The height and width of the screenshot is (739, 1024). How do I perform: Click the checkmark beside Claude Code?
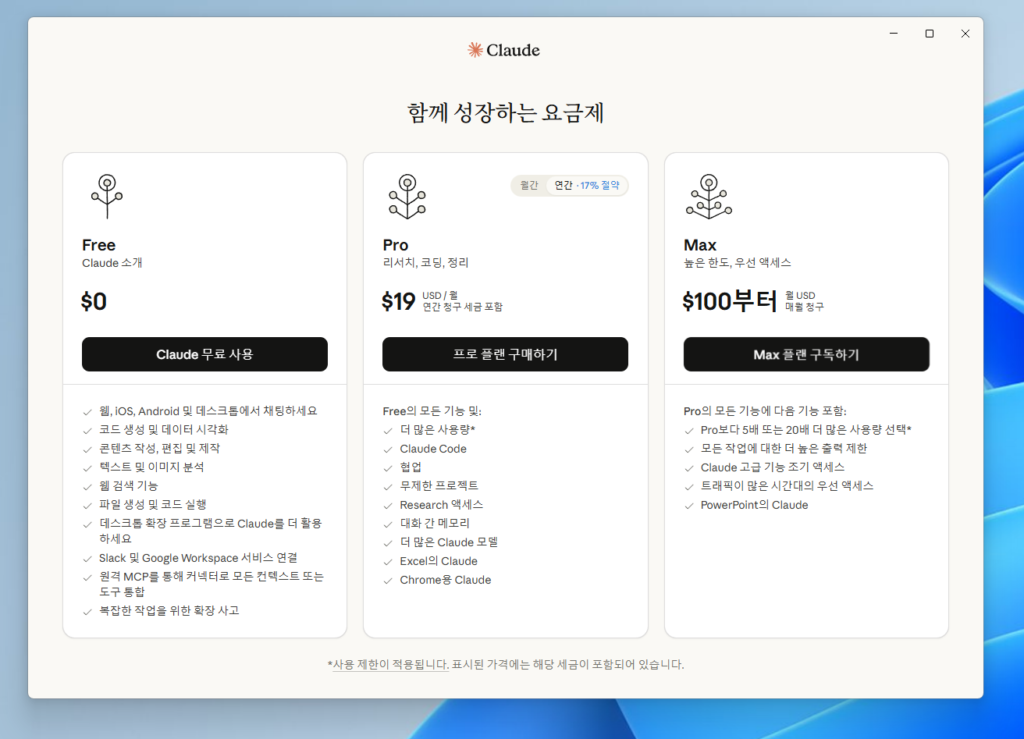pyautogui.click(x=389, y=449)
